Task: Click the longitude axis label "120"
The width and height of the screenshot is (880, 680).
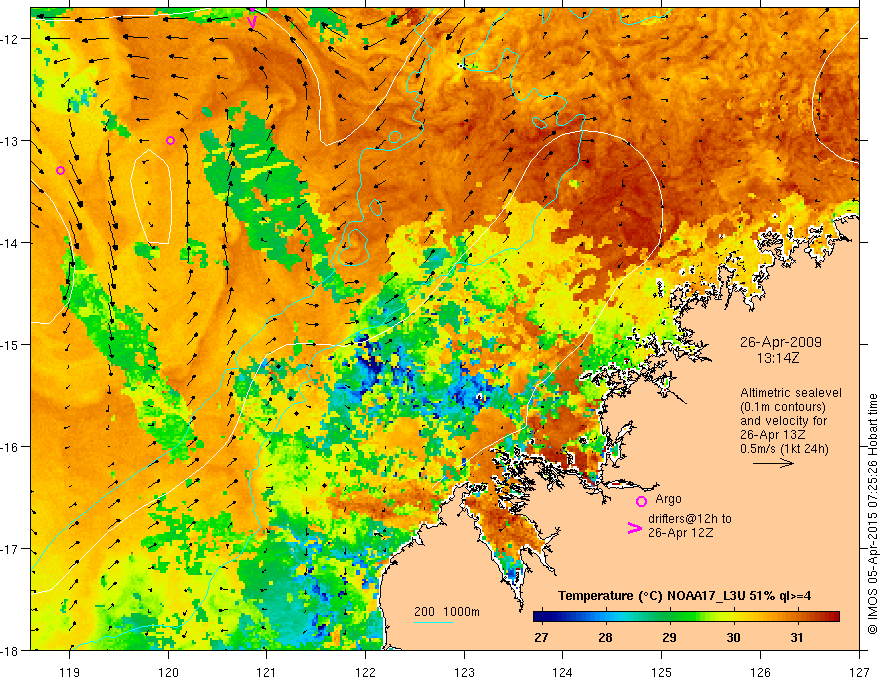Action: tap(168, 672)
